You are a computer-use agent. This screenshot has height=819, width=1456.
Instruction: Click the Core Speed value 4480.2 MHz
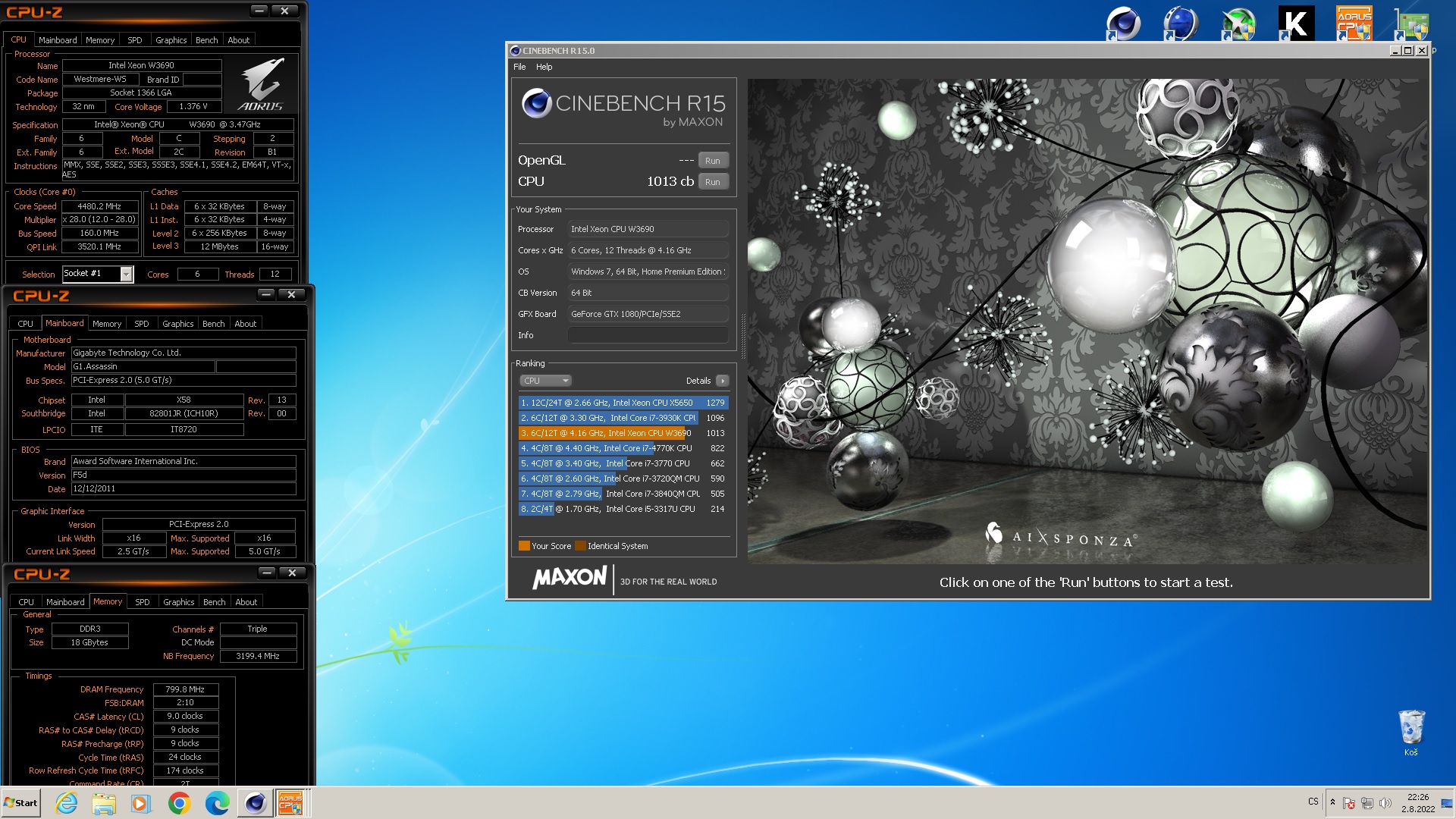coord(100,206)
